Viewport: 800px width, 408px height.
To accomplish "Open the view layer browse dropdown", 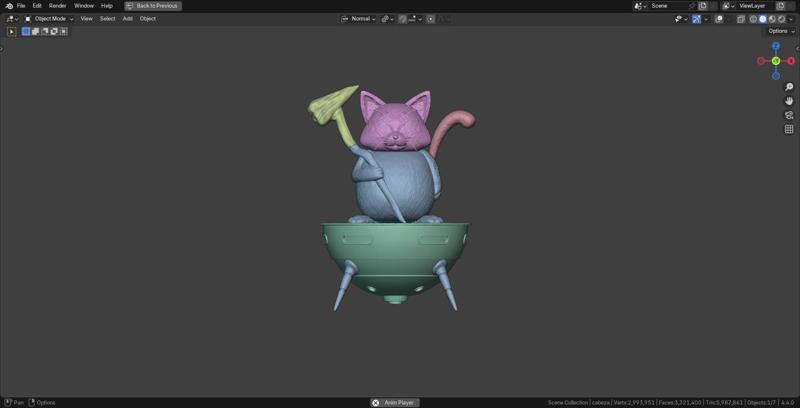I will click(x=730, y=6).
